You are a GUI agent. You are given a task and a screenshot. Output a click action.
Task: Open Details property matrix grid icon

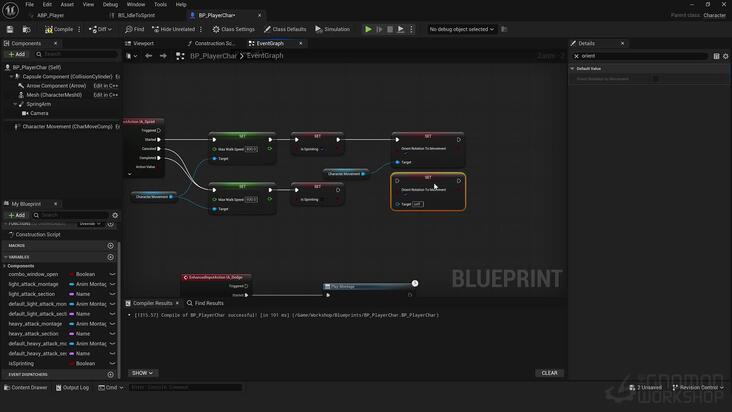[716, 56]
